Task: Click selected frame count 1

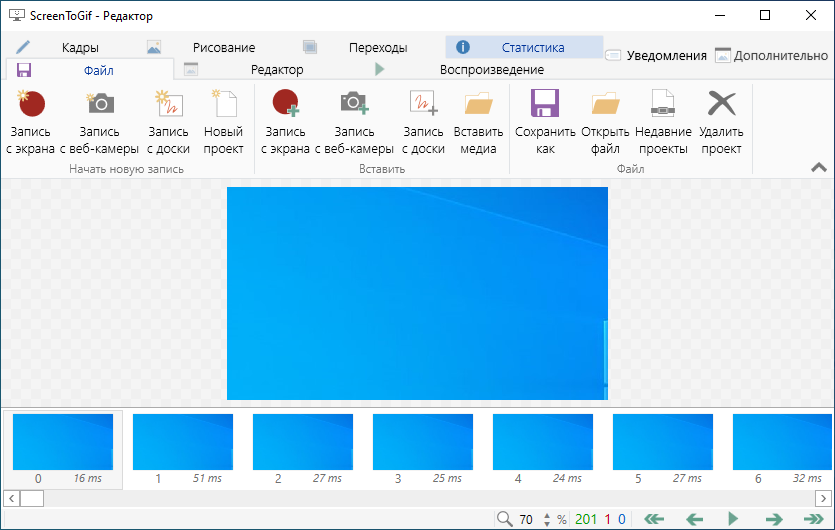Action: (x=608, y=519)
